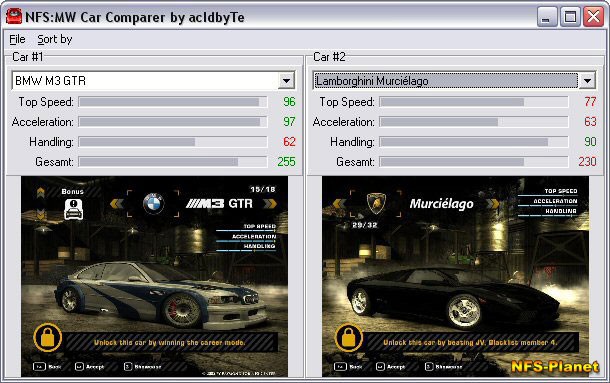Click the padlock icon under the Murciélago
Screen dimensions: 610x383
tap(349, 337)
